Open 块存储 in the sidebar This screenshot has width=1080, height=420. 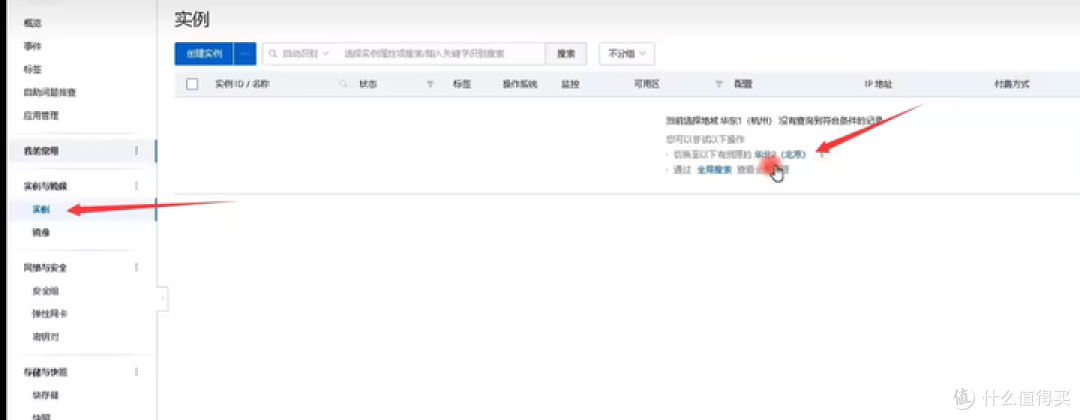click(45, 395)
